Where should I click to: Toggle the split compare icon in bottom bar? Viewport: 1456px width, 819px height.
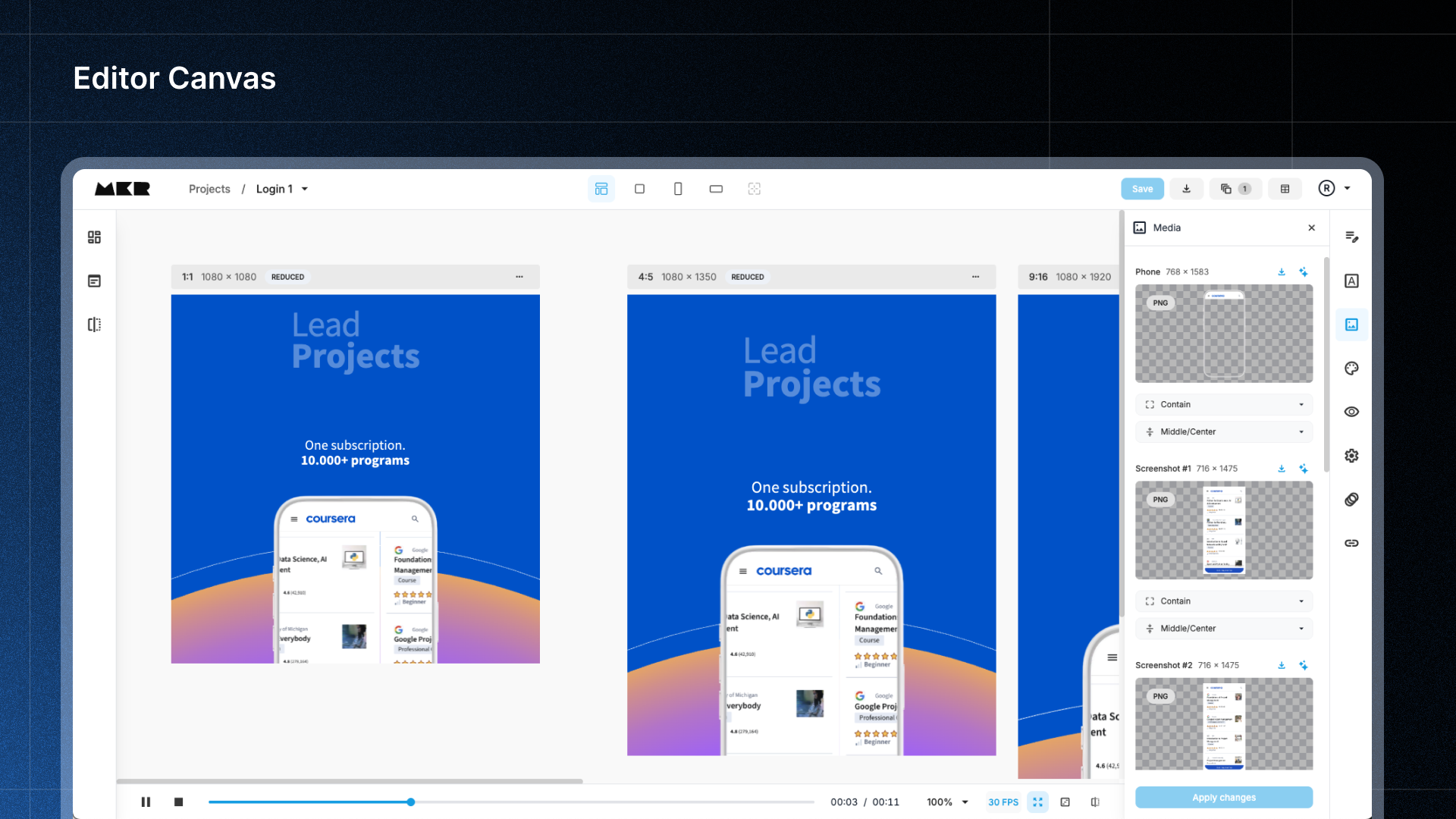click(x=1095, y=802)
